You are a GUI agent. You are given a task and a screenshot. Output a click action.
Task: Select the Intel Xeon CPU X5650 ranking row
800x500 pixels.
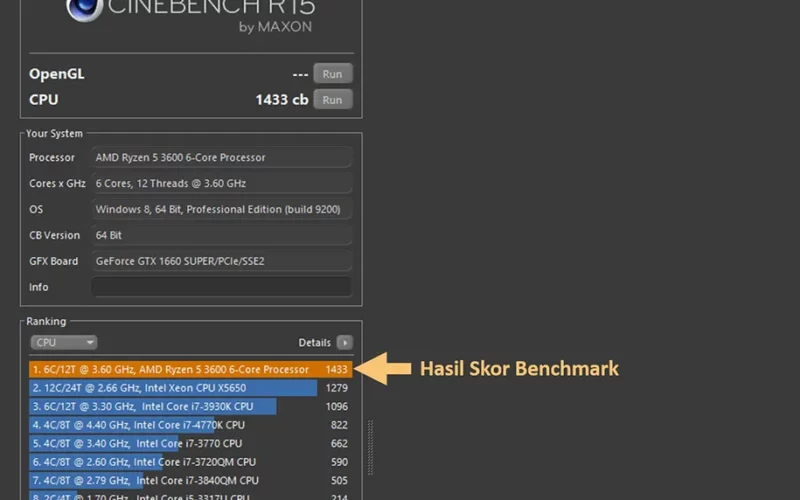pyautogui.click(x=190, y=388)
